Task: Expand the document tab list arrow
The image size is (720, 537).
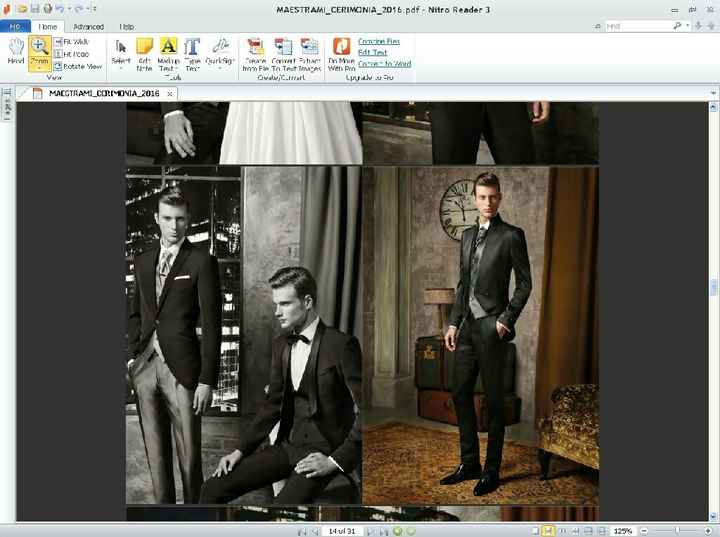Action: pos(712,93)
